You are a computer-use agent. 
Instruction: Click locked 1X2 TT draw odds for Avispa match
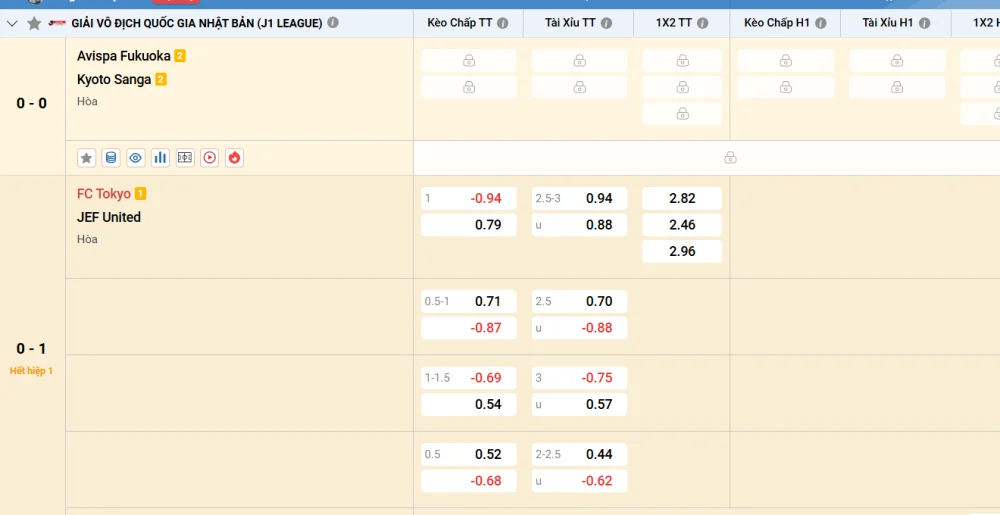coord(682,114)
